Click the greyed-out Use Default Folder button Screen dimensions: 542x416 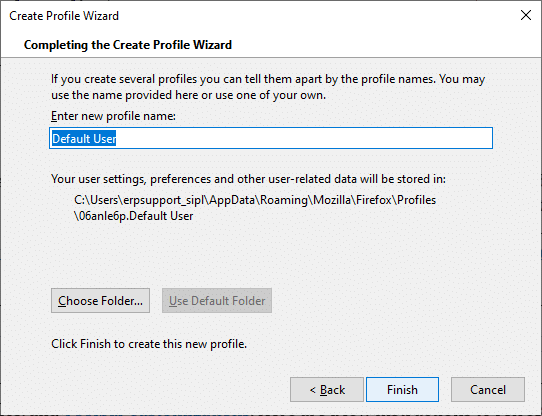[x=217, y=301]
